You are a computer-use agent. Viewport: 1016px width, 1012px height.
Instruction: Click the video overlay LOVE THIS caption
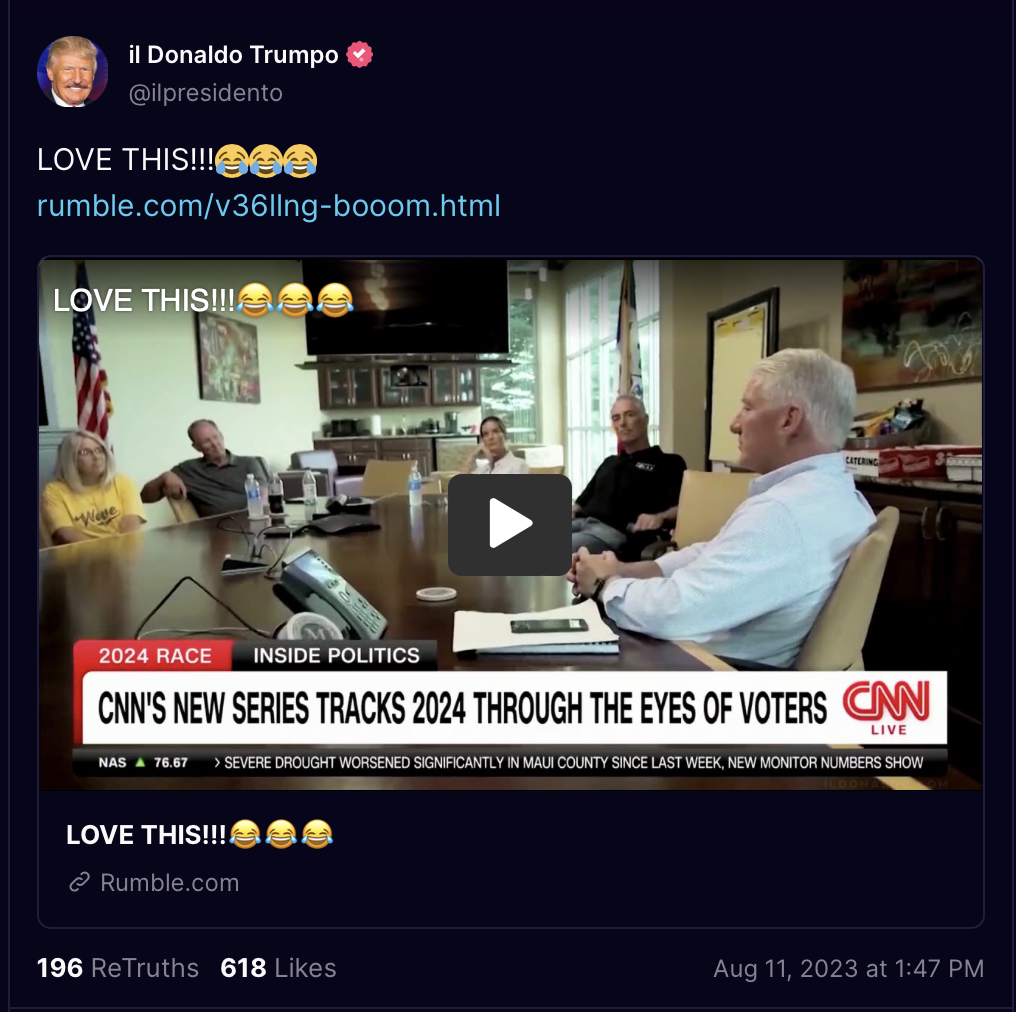(x=203, y=300)
